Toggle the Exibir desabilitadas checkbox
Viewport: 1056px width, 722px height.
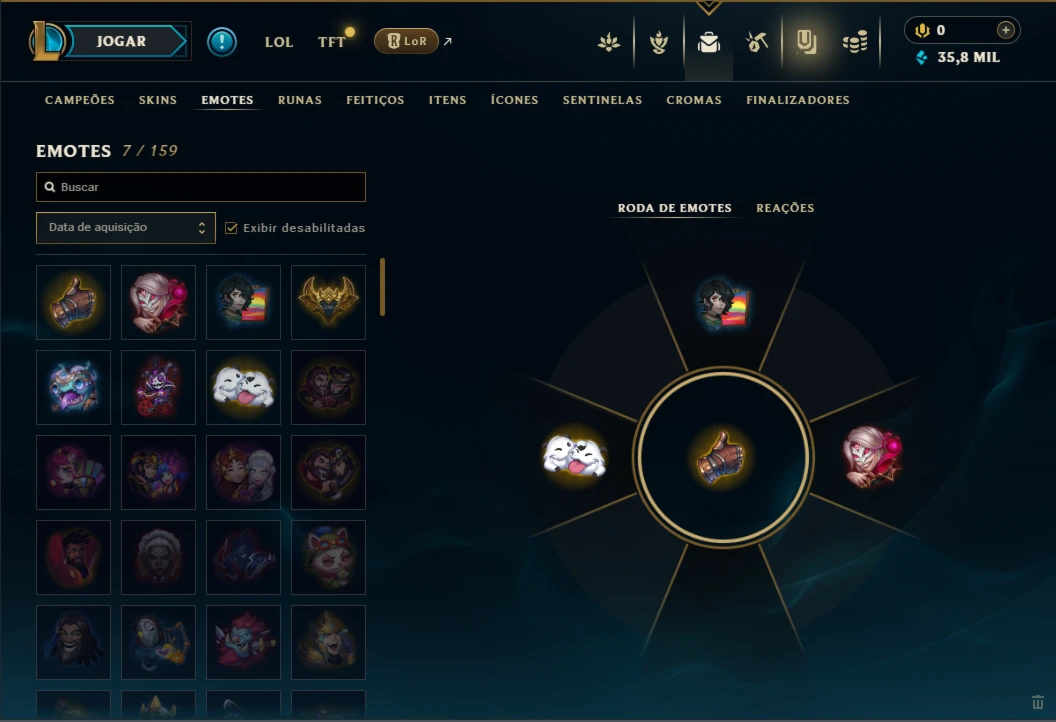coord(231,228)
